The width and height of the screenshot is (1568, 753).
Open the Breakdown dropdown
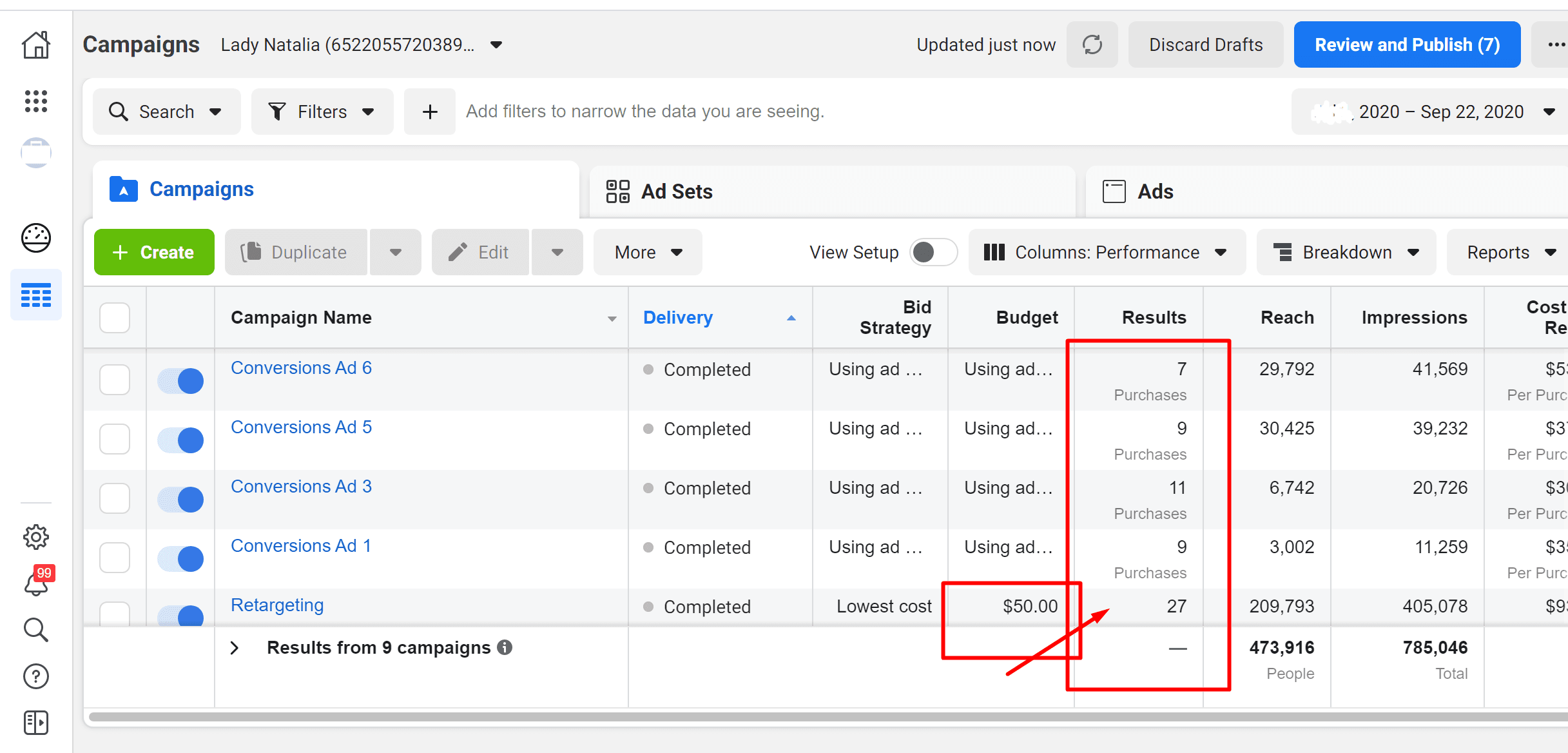(x=1346, y=252)
